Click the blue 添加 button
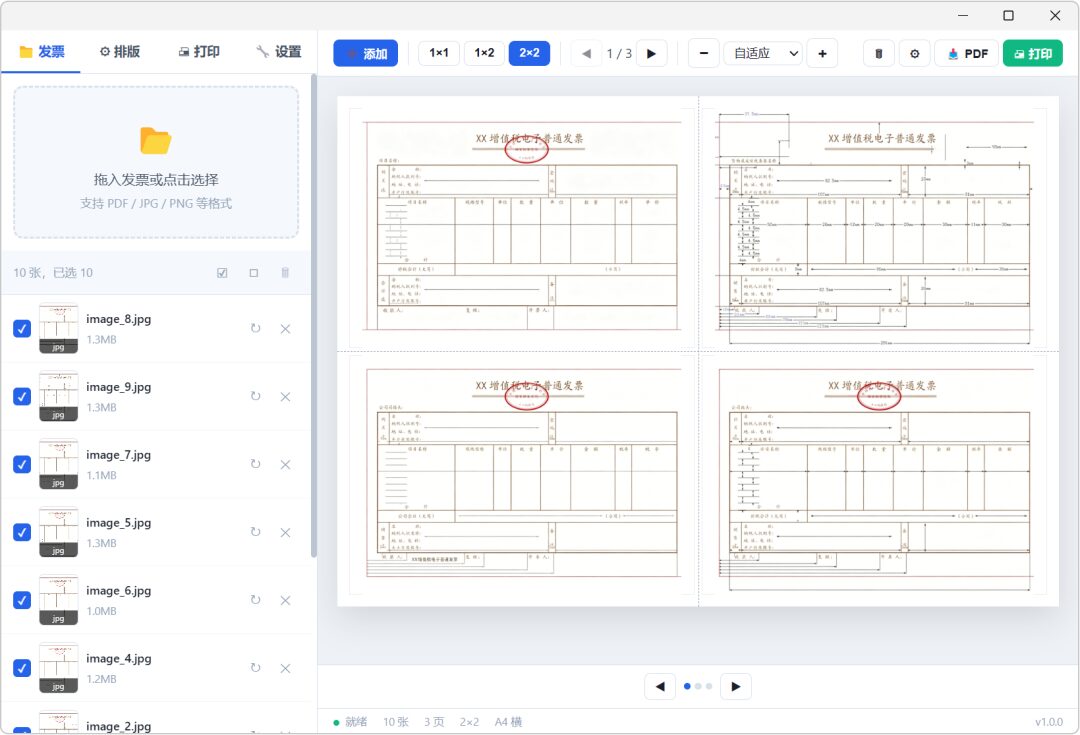The image size is (1080, 735). [366, 53]
